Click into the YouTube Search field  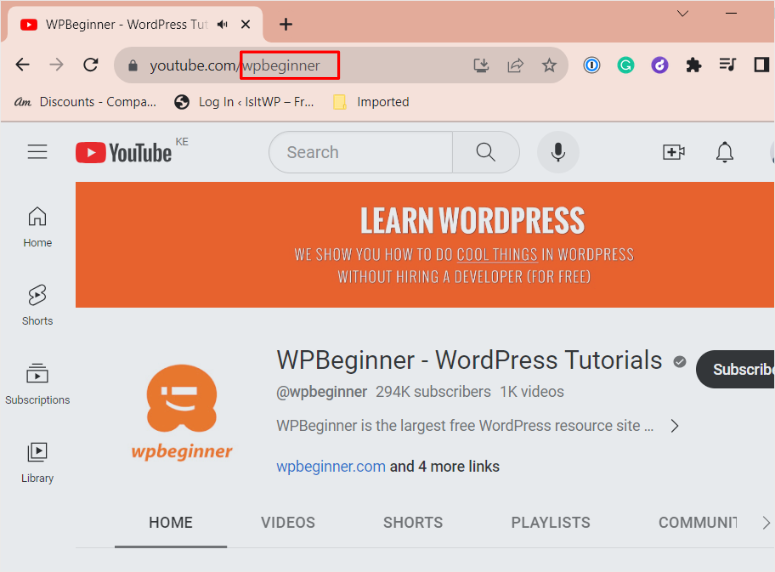[361, 152]
